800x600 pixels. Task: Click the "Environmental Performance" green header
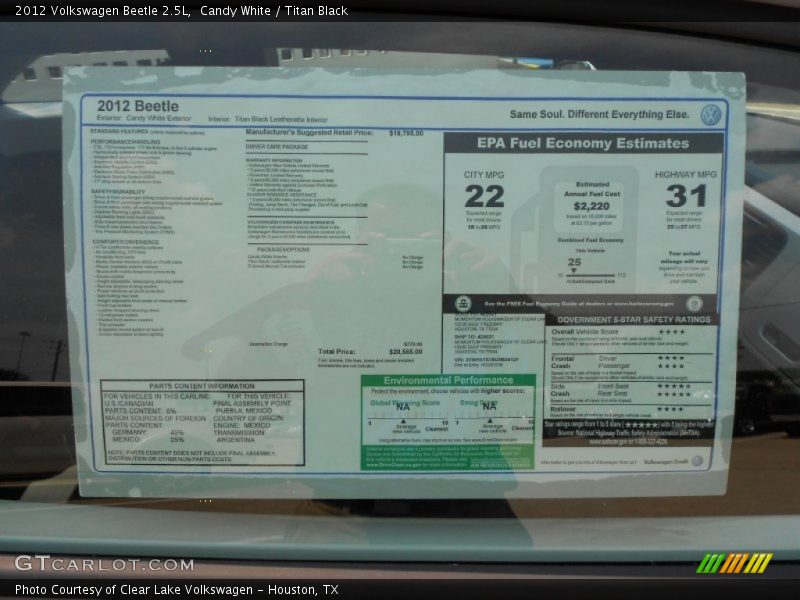click(x=448, y=380)
